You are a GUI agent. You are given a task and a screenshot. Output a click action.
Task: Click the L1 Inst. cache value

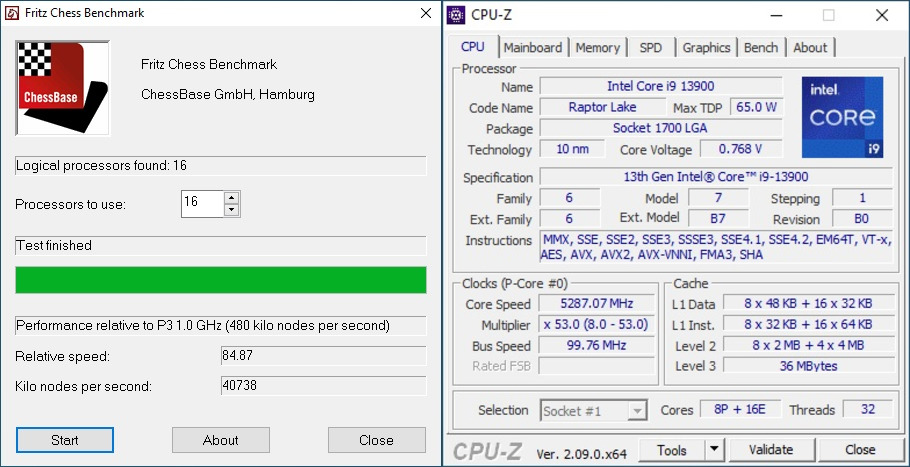point(808,324)
